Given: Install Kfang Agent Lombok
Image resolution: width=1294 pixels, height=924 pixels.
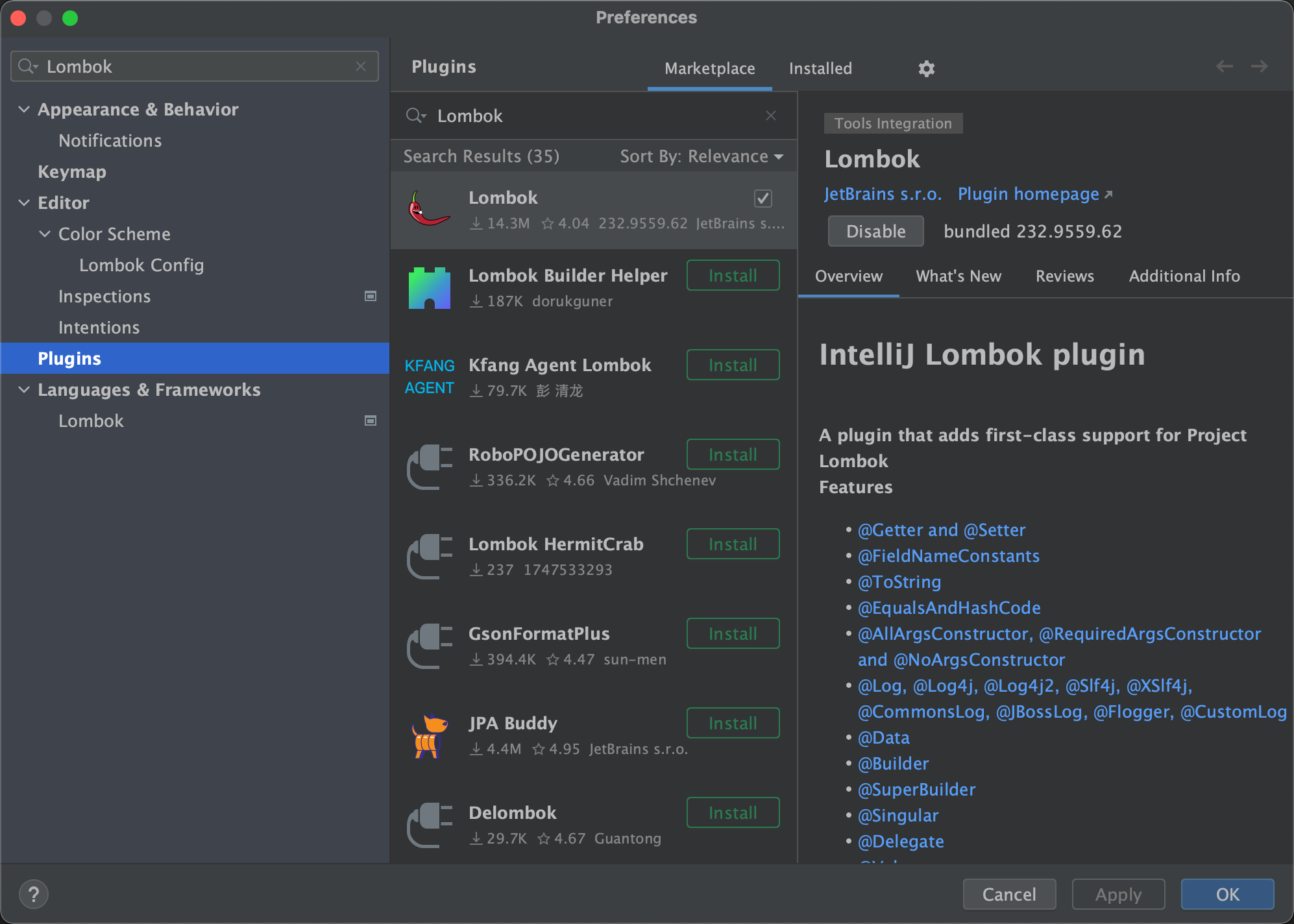Looking at the screenshot, I should click(x=733, y=365).
